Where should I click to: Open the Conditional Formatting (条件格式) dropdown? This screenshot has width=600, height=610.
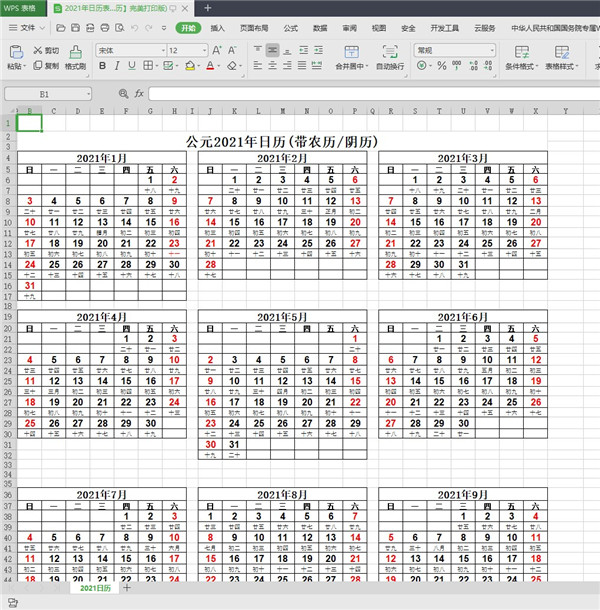point(520,66)
